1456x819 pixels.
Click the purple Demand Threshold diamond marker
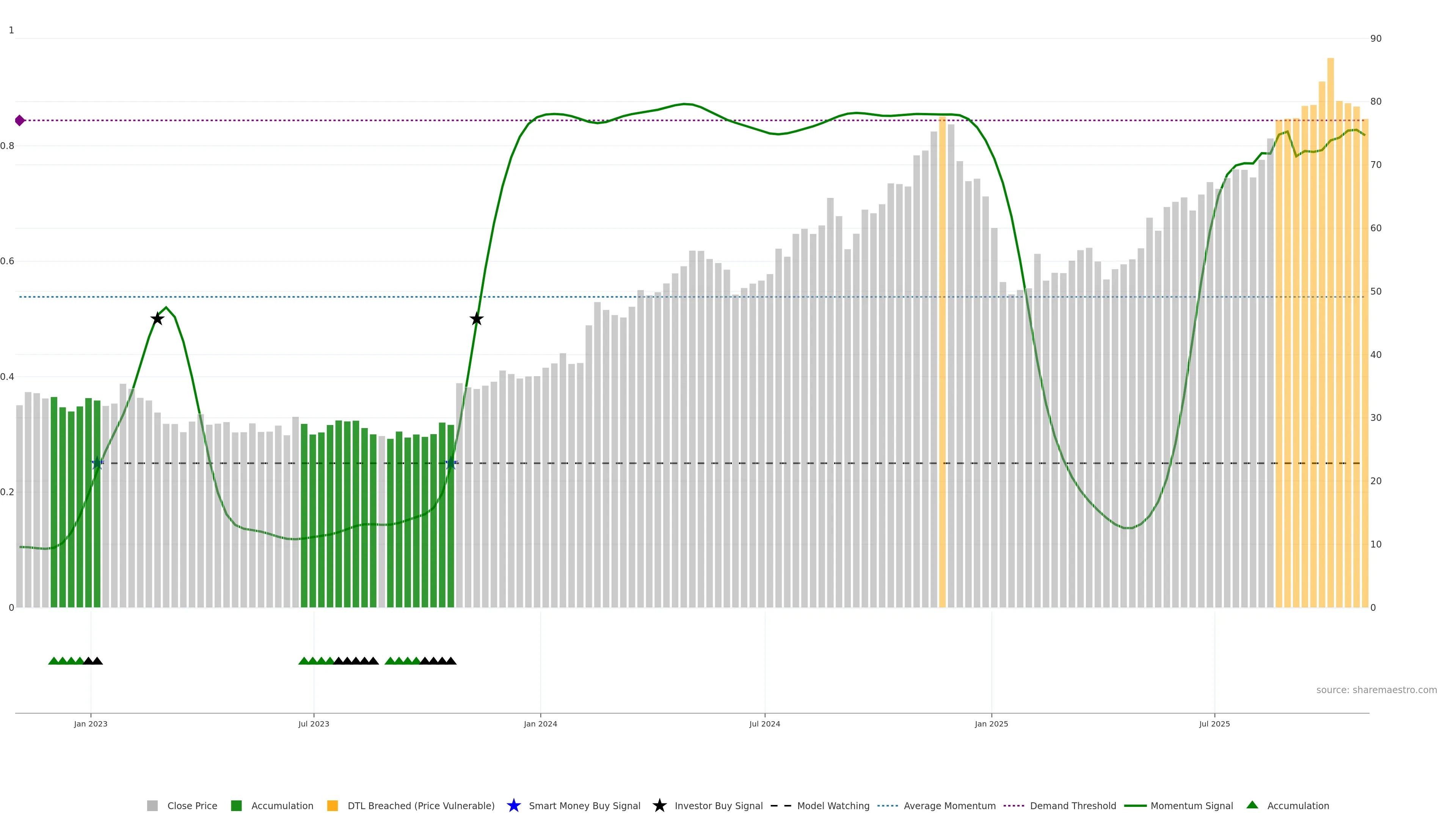pos(20,121)
